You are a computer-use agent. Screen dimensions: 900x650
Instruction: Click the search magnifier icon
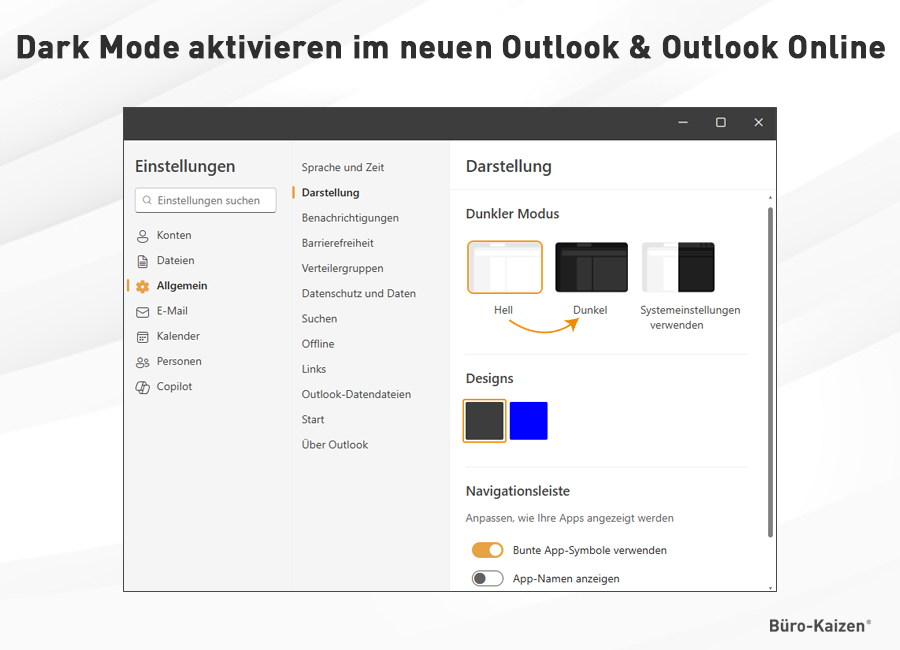pos(147,200)
